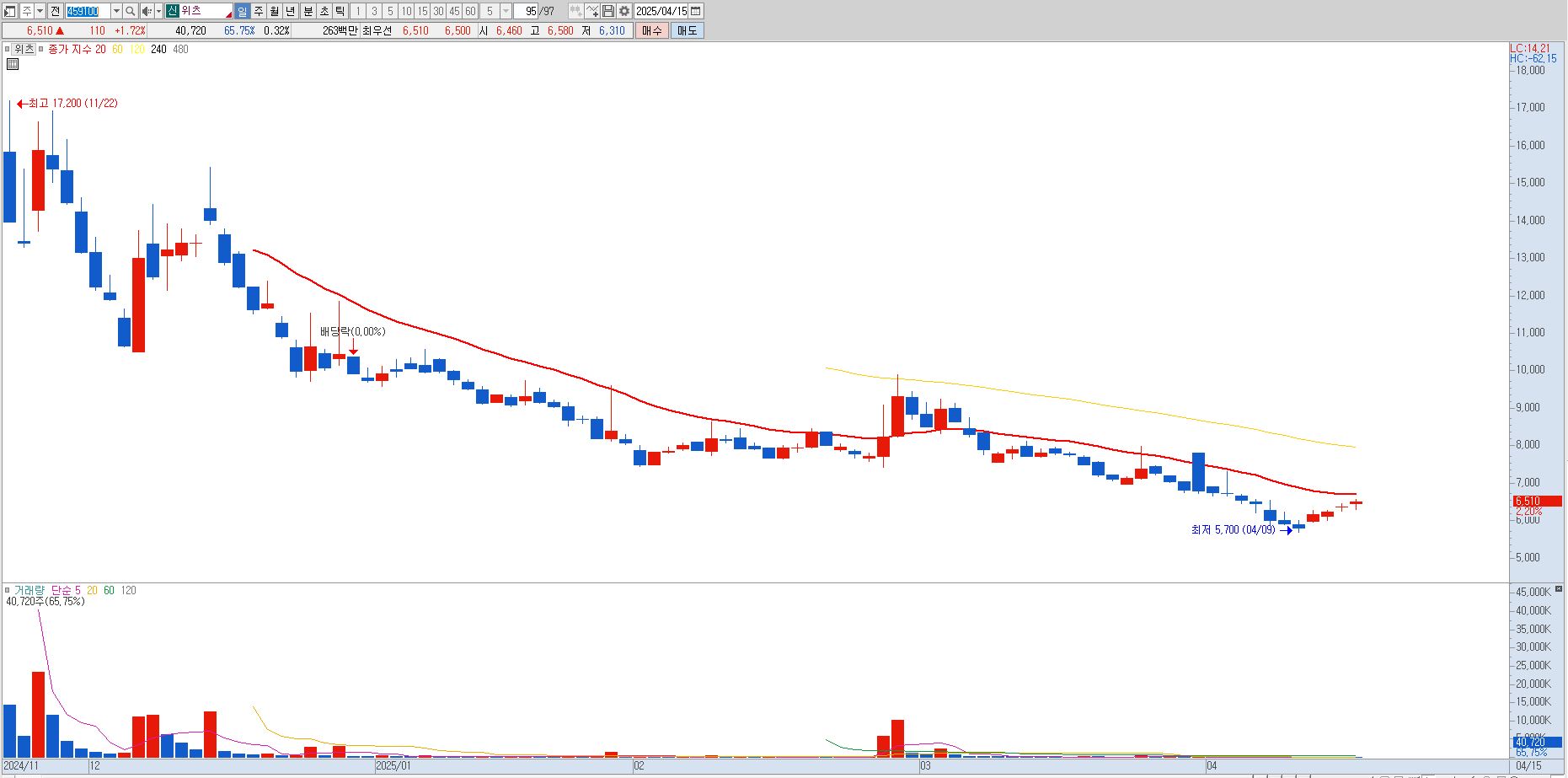Open the chart settings gear
Viewport: 1568px width, 778px height.
coord(624,11)
